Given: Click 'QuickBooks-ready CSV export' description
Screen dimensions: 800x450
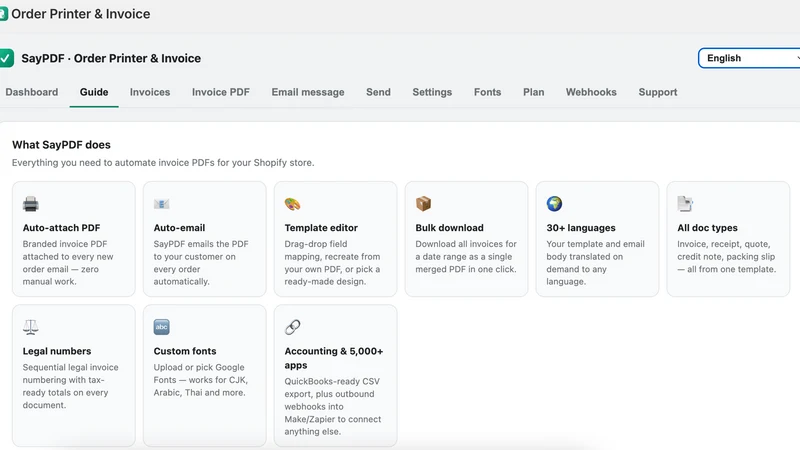Looking at the screenshot, I should [x=333, y=407].
